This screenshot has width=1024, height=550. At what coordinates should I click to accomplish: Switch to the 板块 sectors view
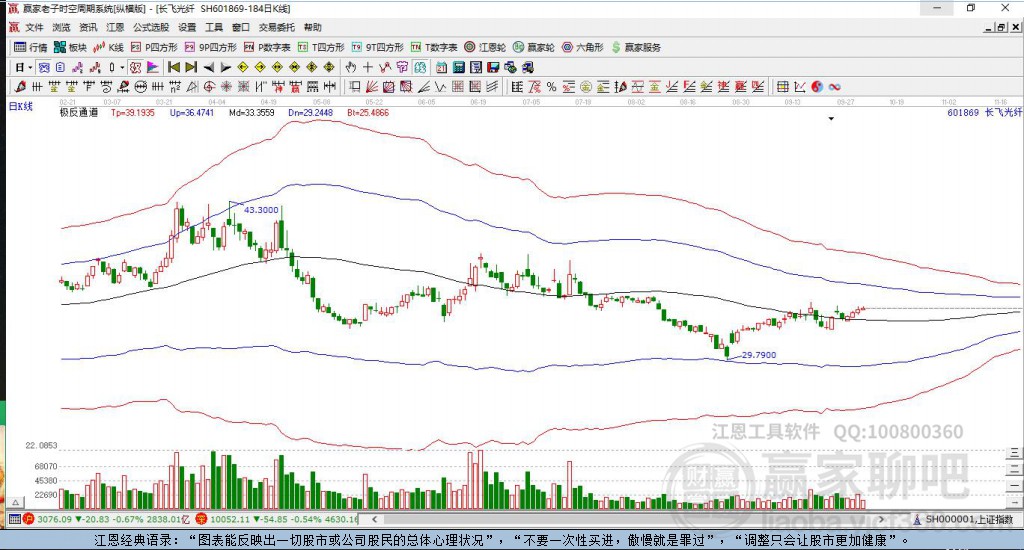[70, 47]
